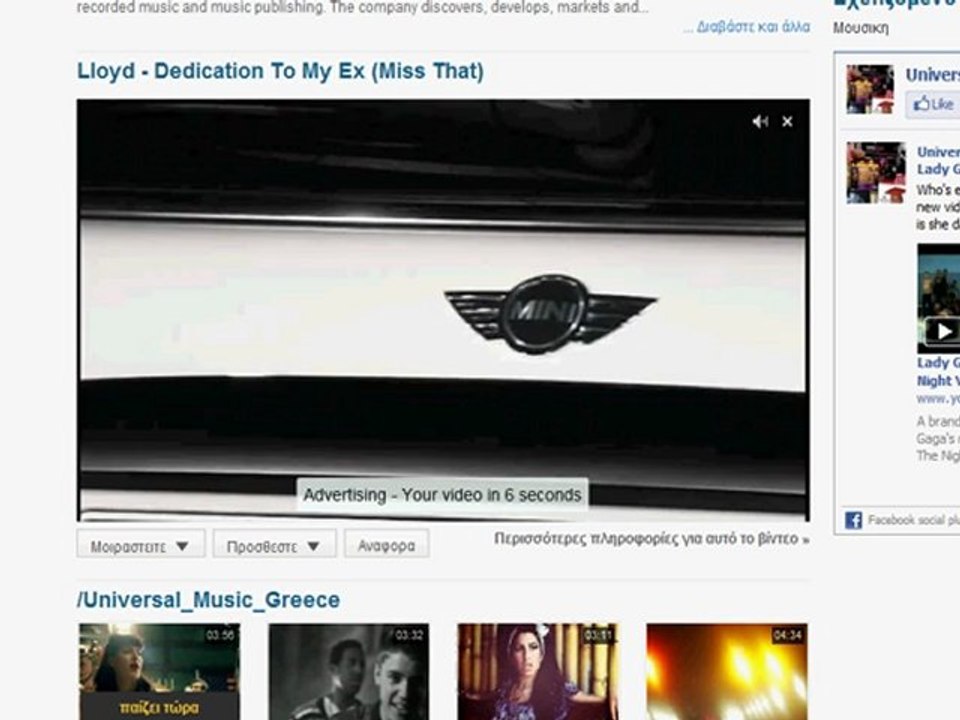The height and width of the screenshot is (720, 960).
Task: Click the Facebook logo icon in the social plugin footer
Action: [x=853, y=520]
